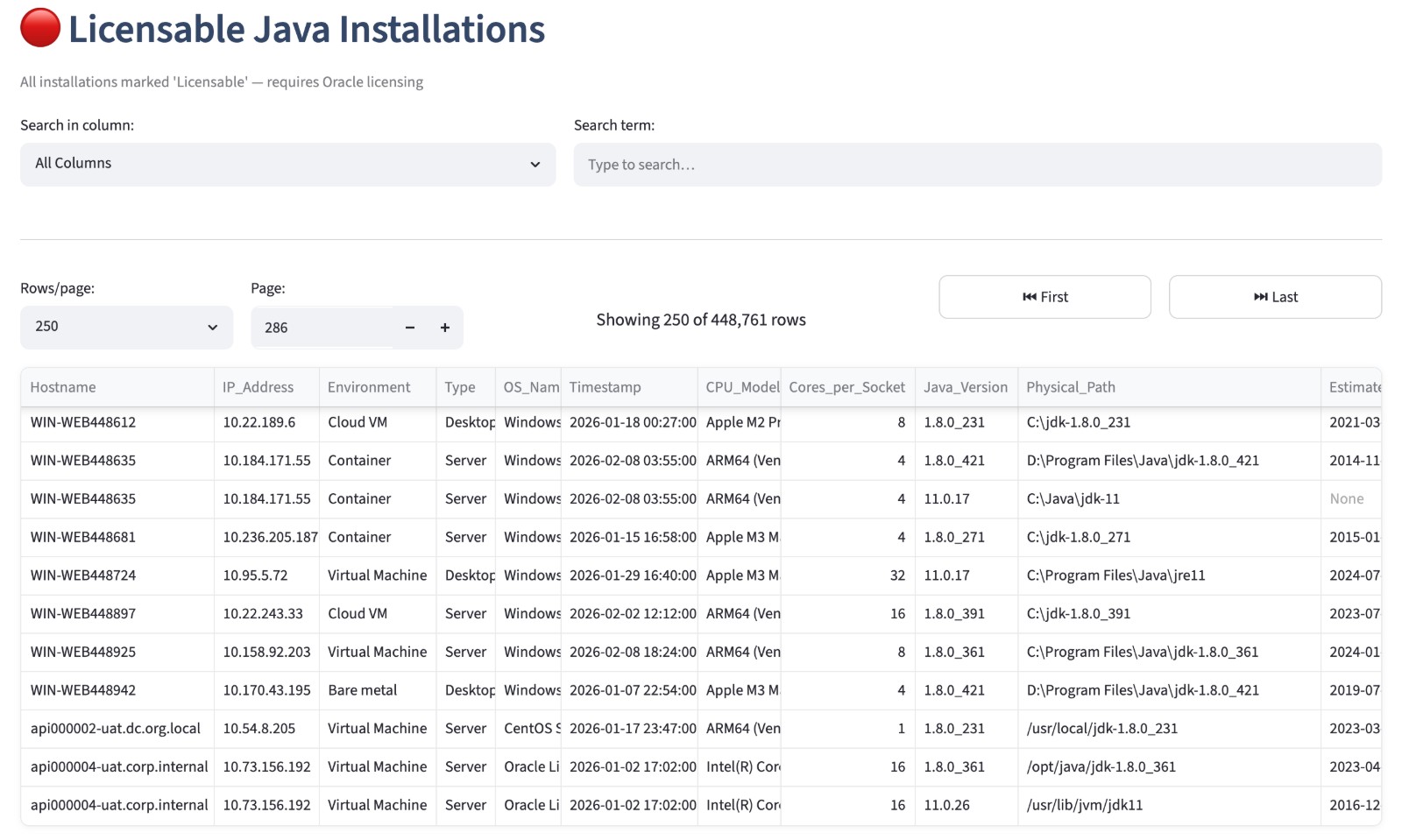Sort by the Physical_Path column header
Viewport: 1402px width, 840px height.
click(1169, 387)
